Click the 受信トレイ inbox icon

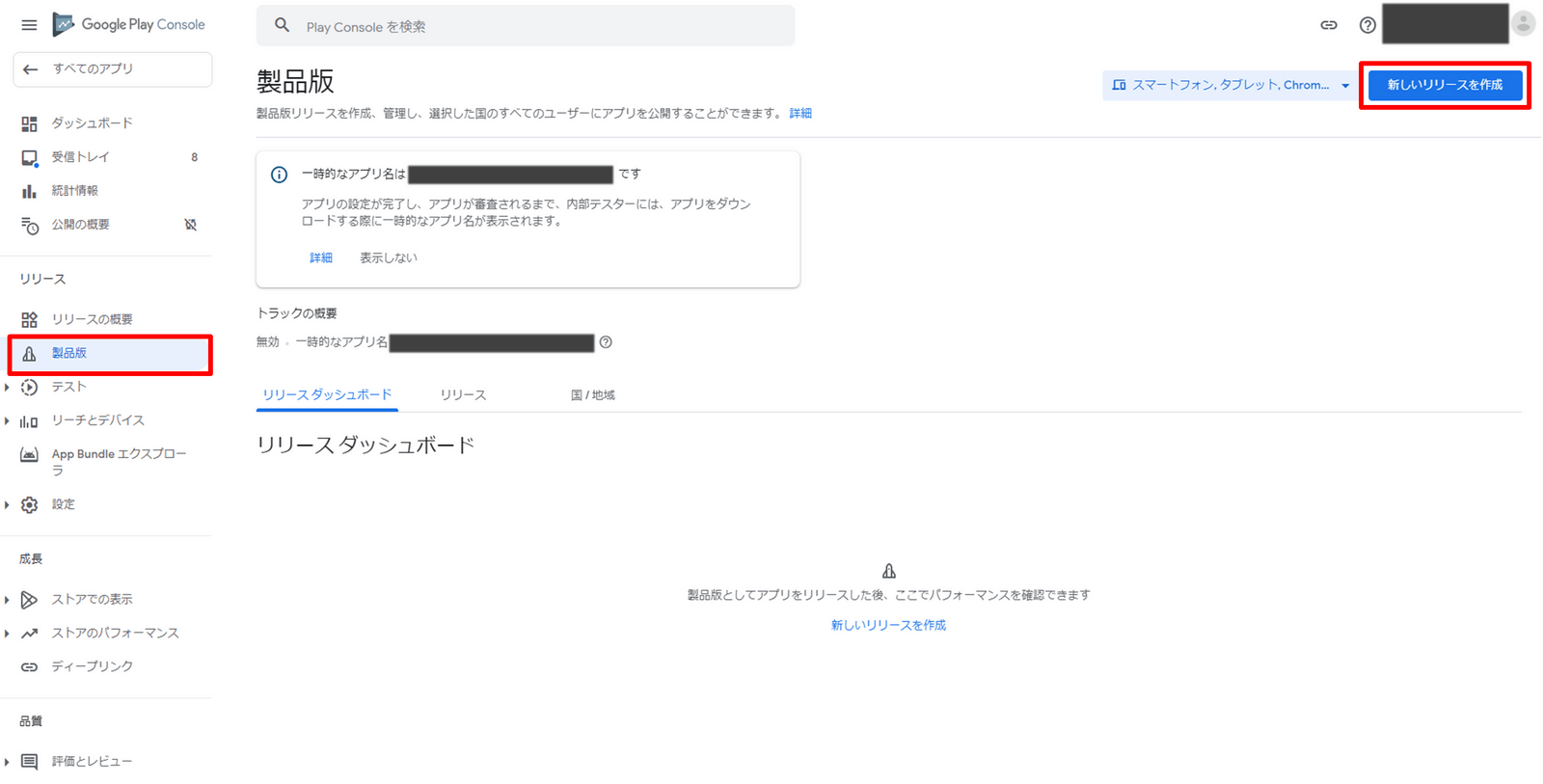(x=30, y=157)
